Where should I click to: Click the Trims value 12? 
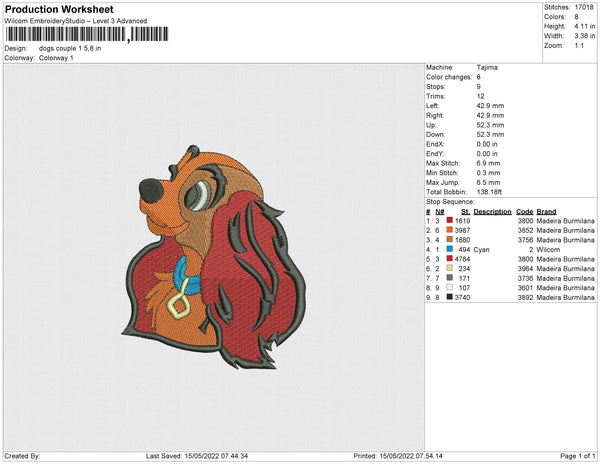pos(480,96)
